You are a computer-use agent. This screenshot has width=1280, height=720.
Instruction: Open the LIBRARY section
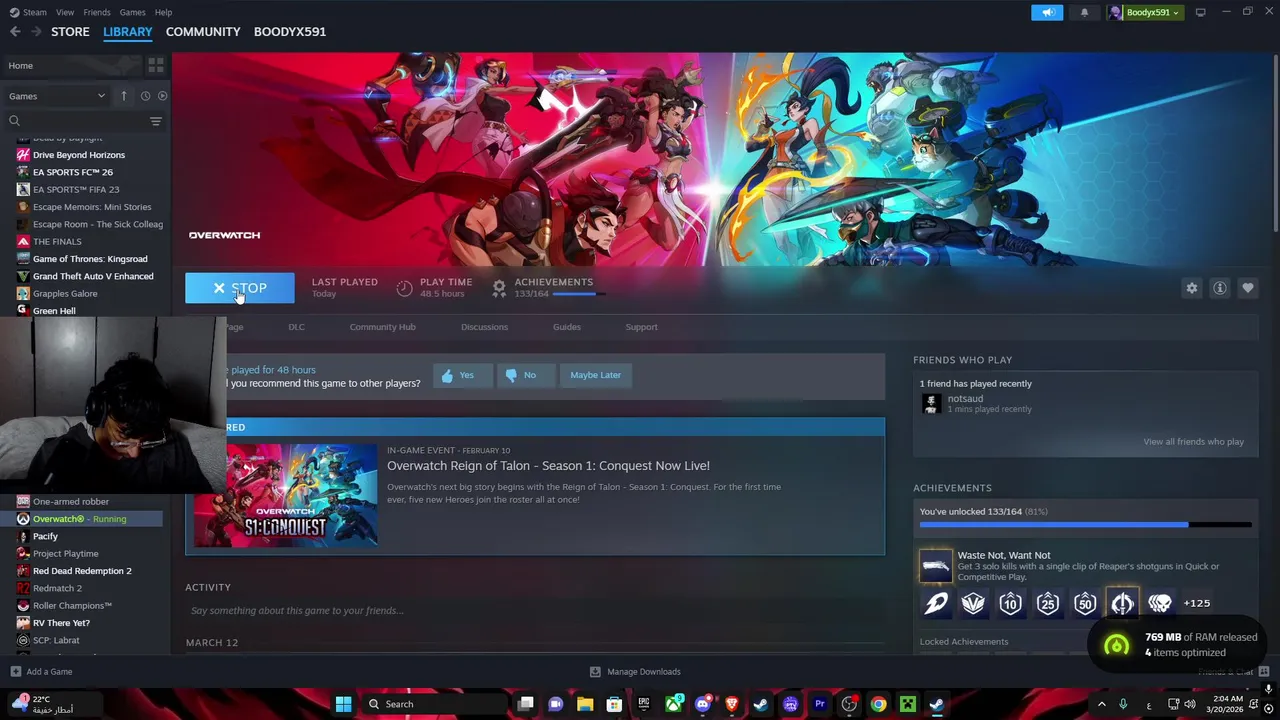pos(128,32)
